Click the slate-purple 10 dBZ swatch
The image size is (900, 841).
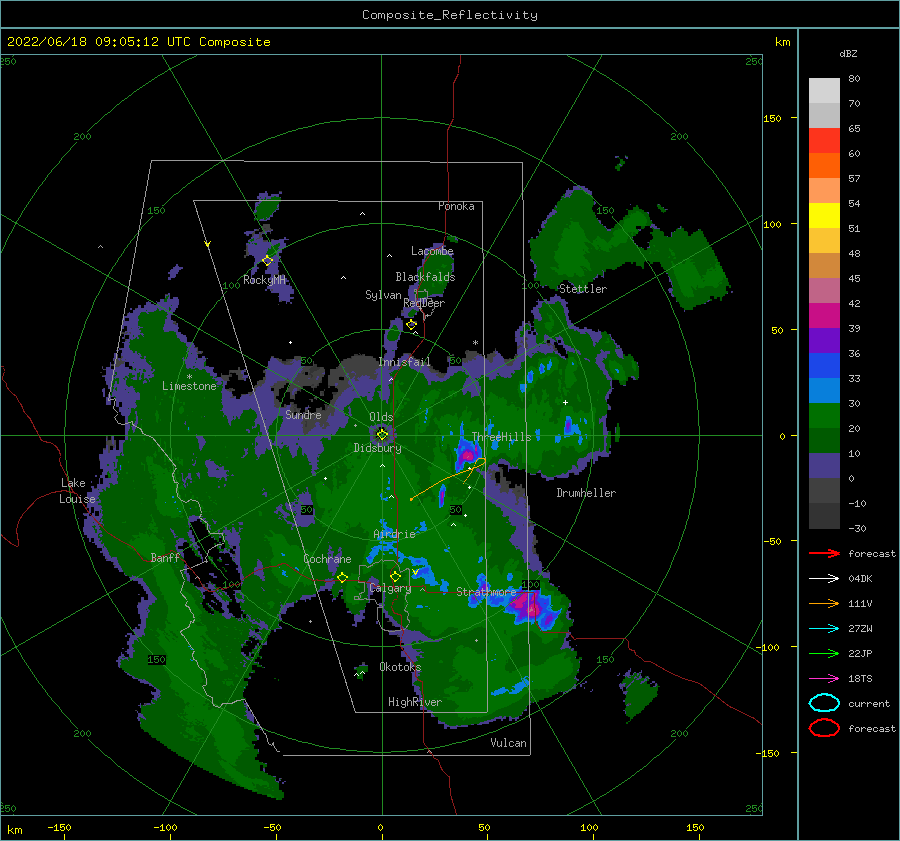click(824, 466)
